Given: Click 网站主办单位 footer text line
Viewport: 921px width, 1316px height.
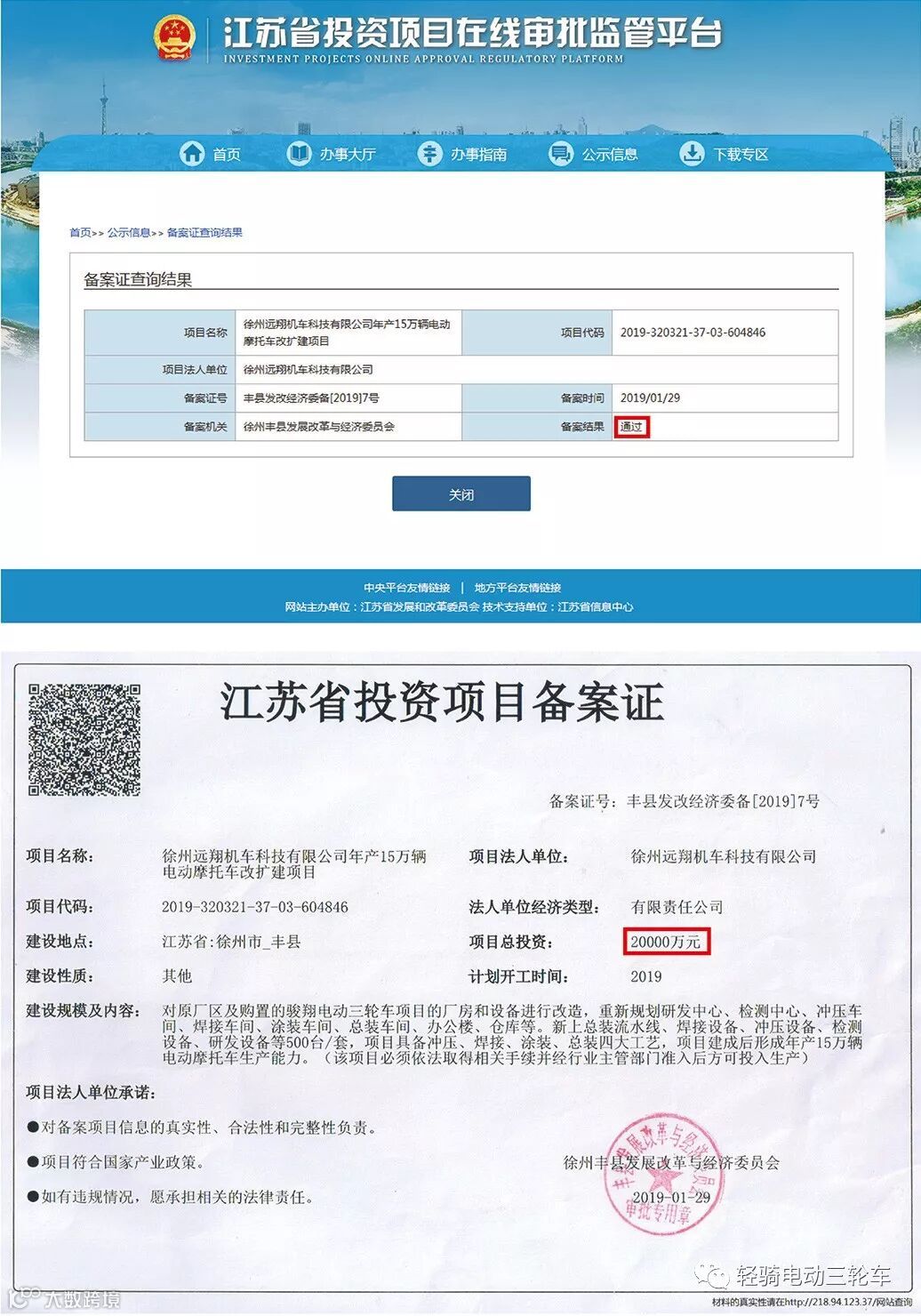Looking at the screenshot, I should 460,606.
